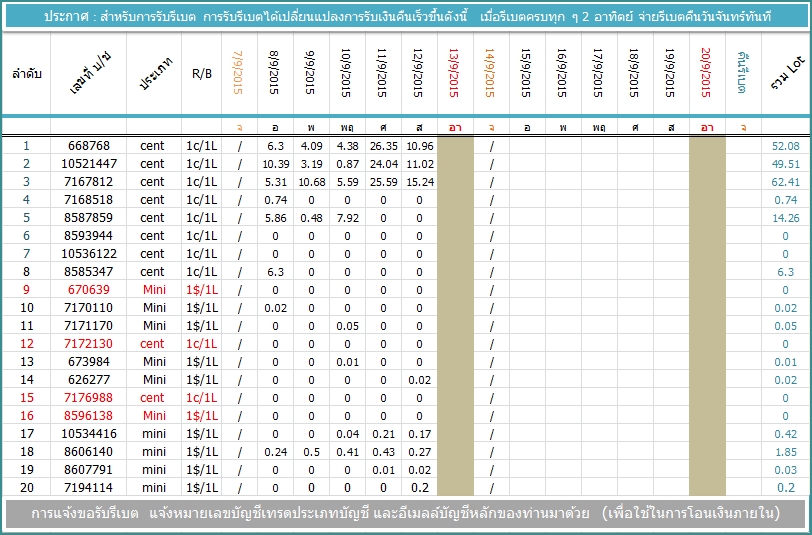Screen dimensions: 812x535
Task: Select the 0.48 cell
Action: point(311,218)
